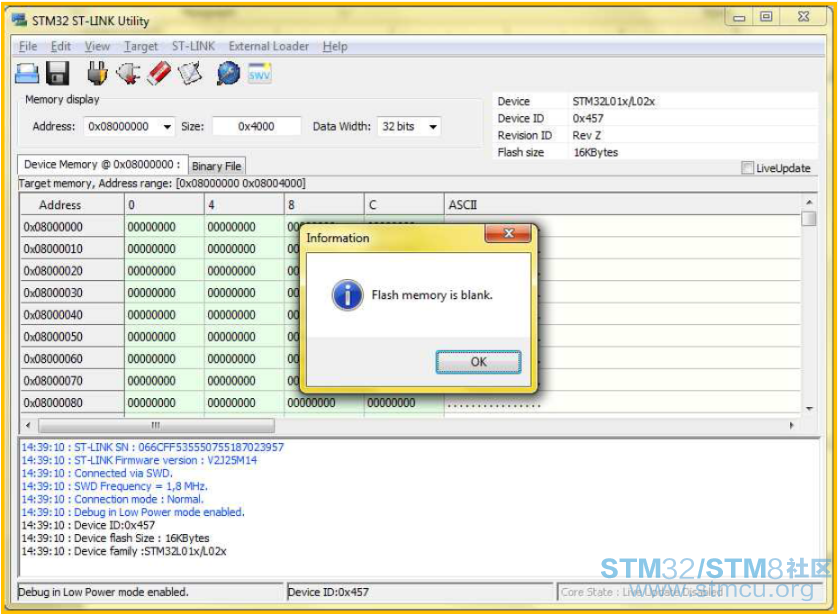Open the SWV viewer icon
The height and width of the screenshot is (614, 838).
pos(259,74)
